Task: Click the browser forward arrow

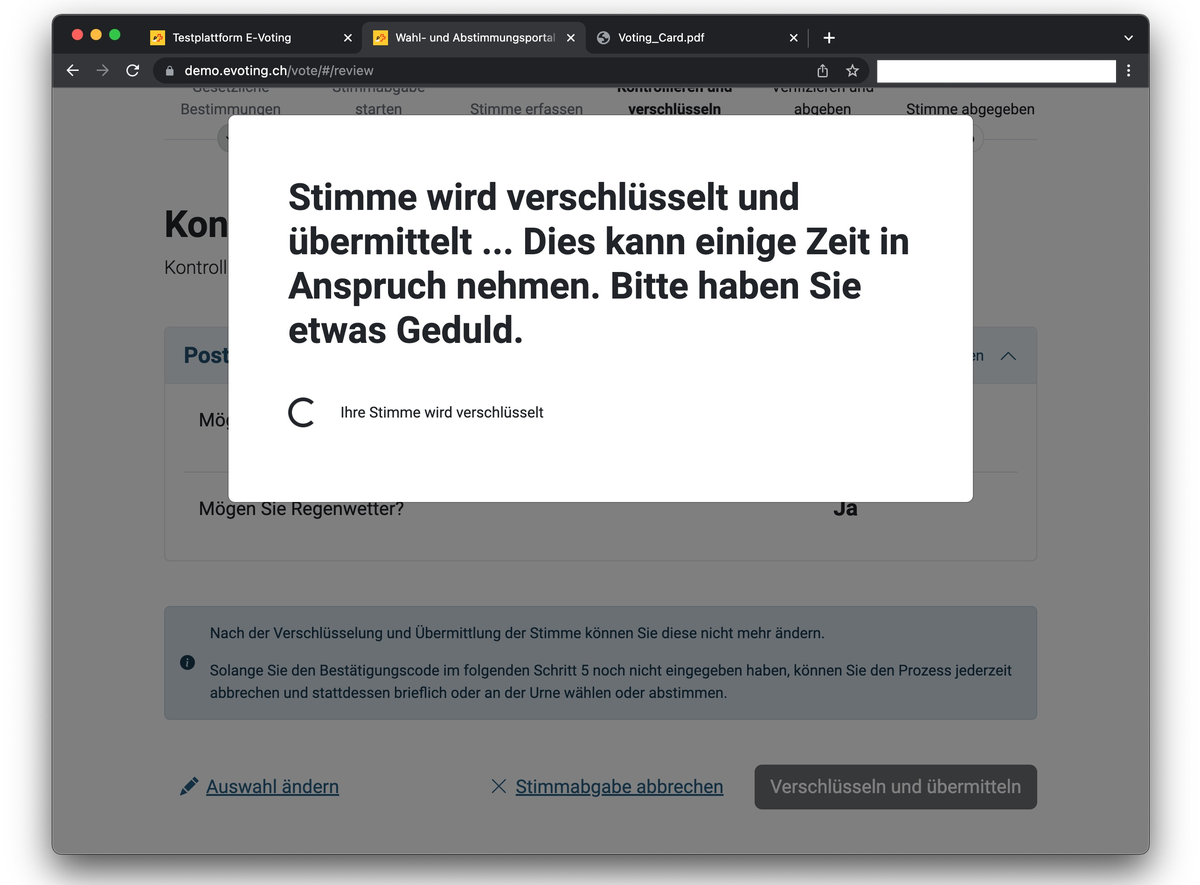Action: pyautogui.click(x=102, y=71)
